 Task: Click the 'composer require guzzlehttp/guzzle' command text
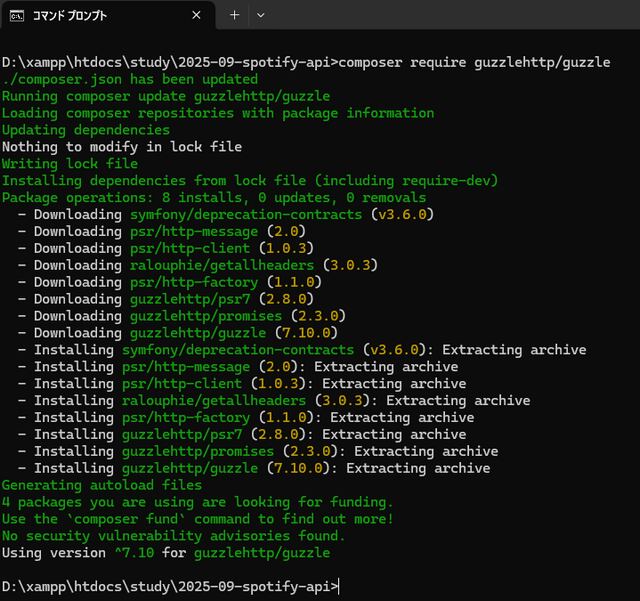475,62
